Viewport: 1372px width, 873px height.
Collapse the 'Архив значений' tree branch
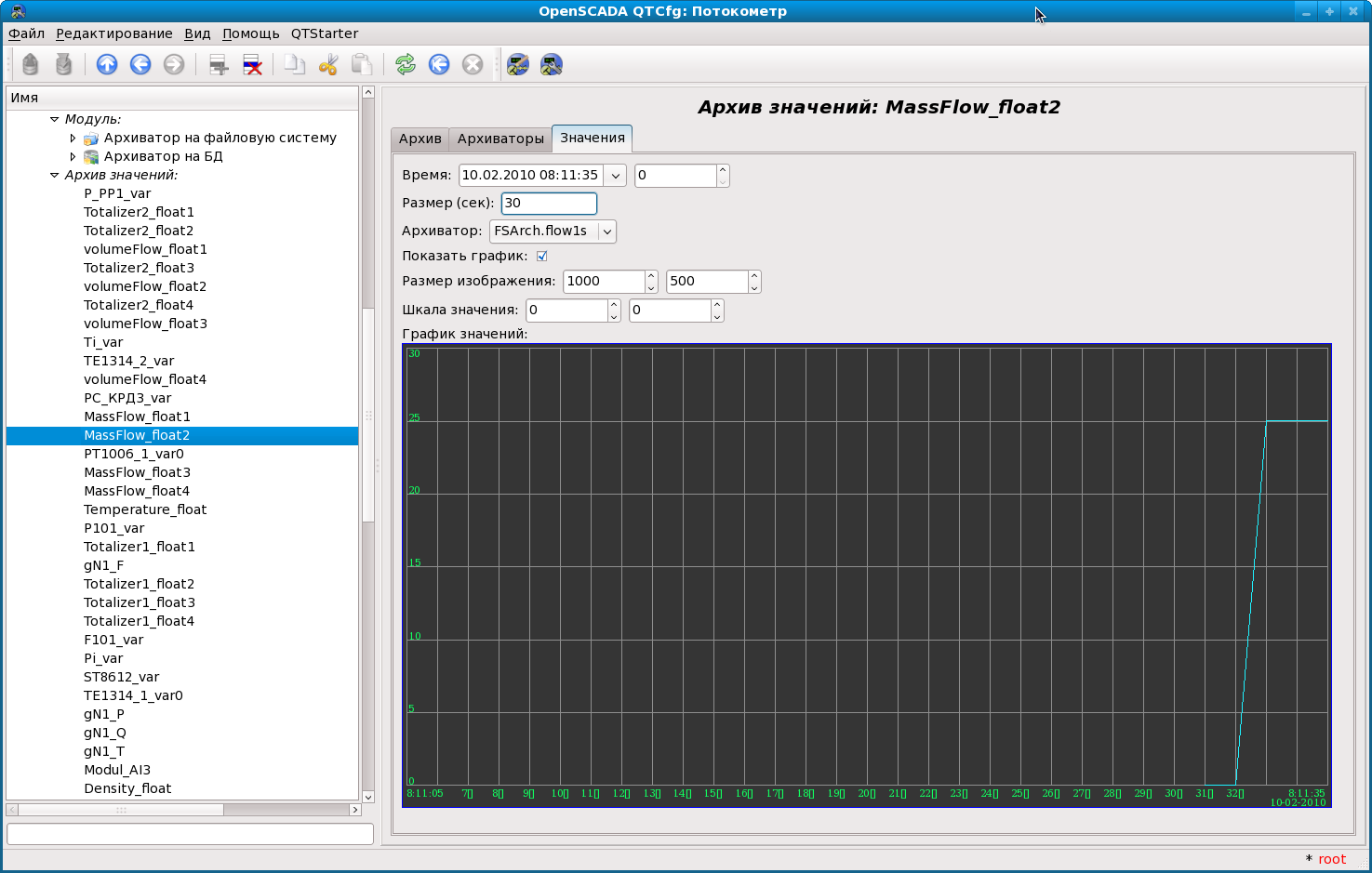(55, 175)
